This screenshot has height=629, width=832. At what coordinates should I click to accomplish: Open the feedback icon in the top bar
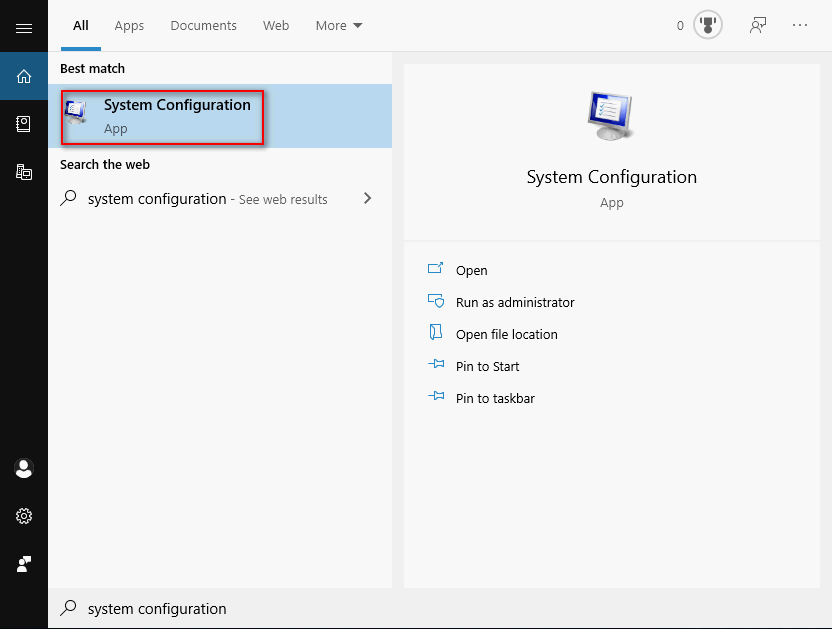point(757,25)
